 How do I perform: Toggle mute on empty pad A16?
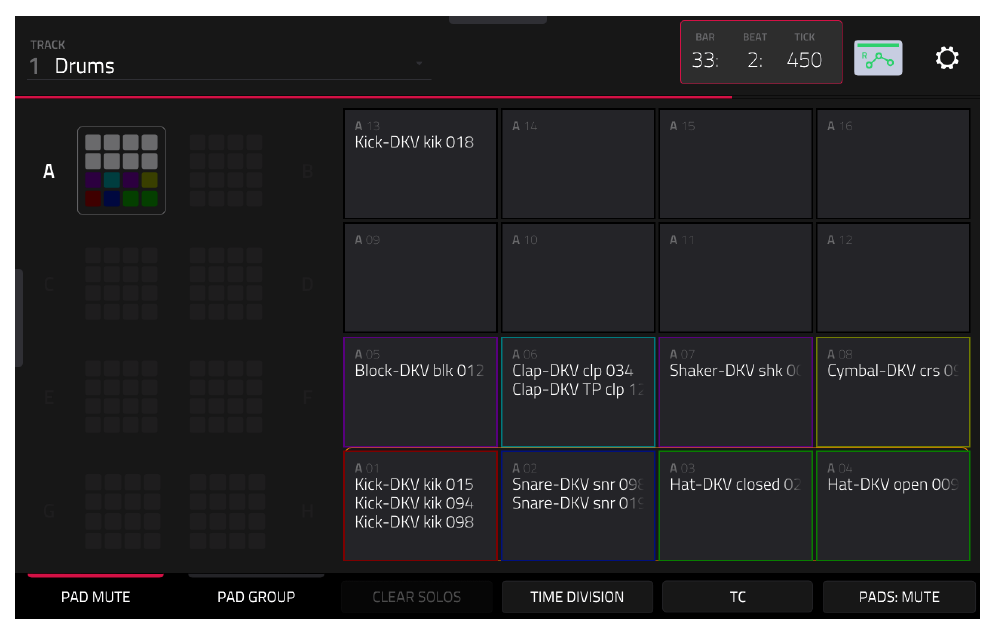pos(893,164)
